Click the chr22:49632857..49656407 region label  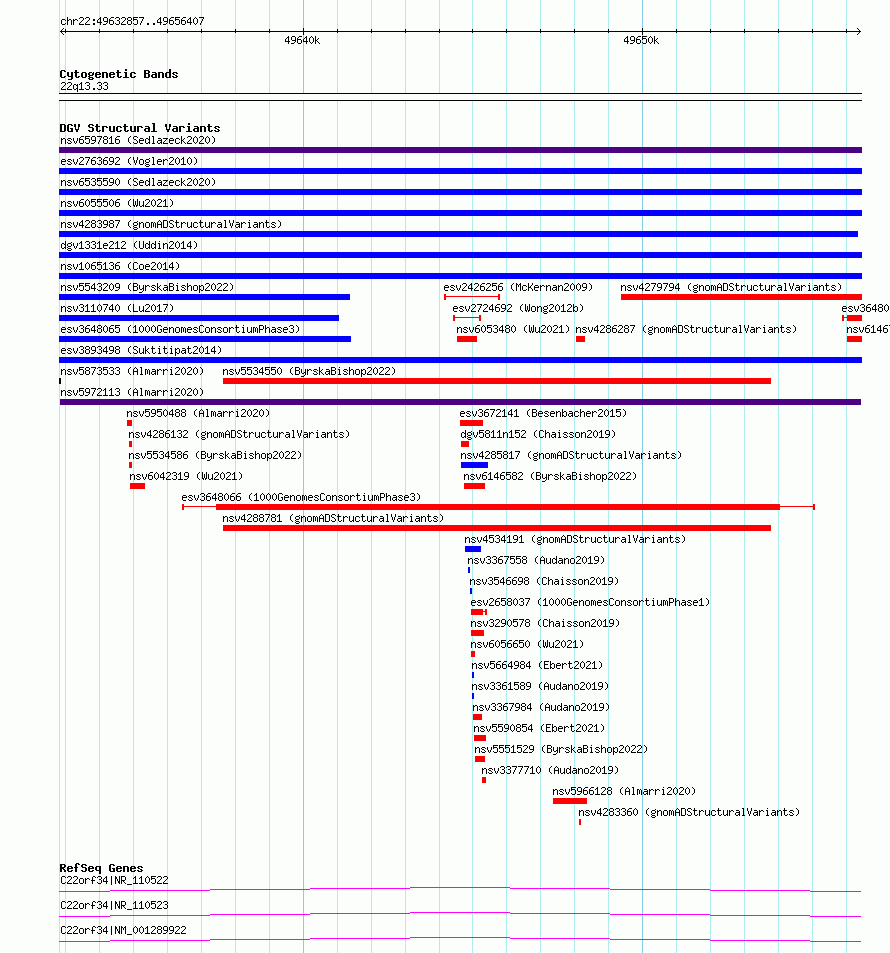coord(132,21)
